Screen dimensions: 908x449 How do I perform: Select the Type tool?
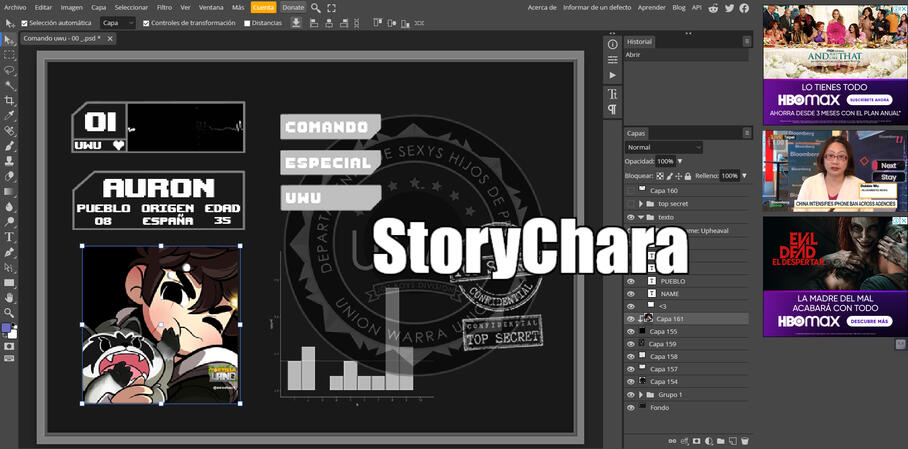tap(9, 237)
